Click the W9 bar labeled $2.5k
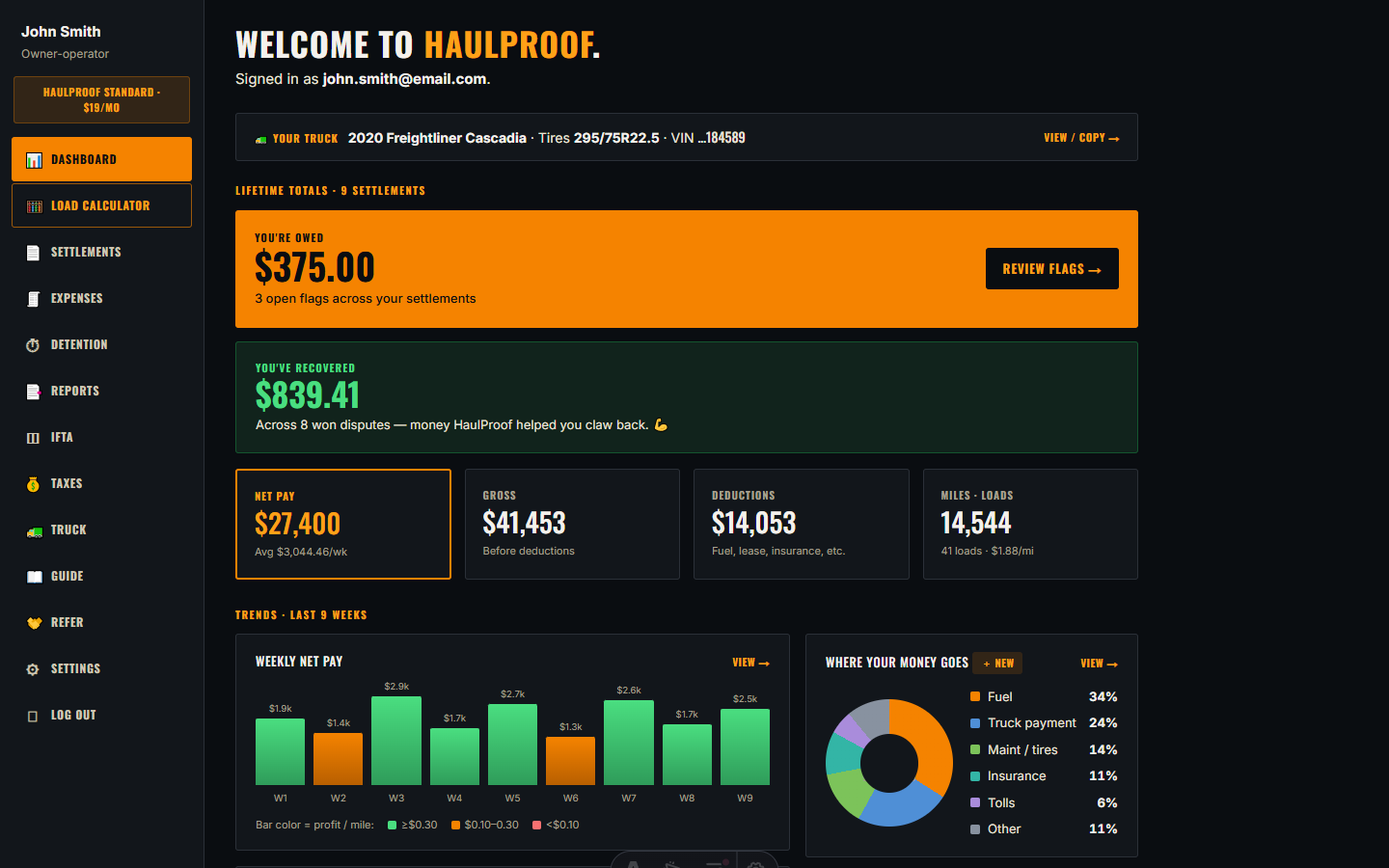This screenshot has width=1389, height=868. (745, 747)
